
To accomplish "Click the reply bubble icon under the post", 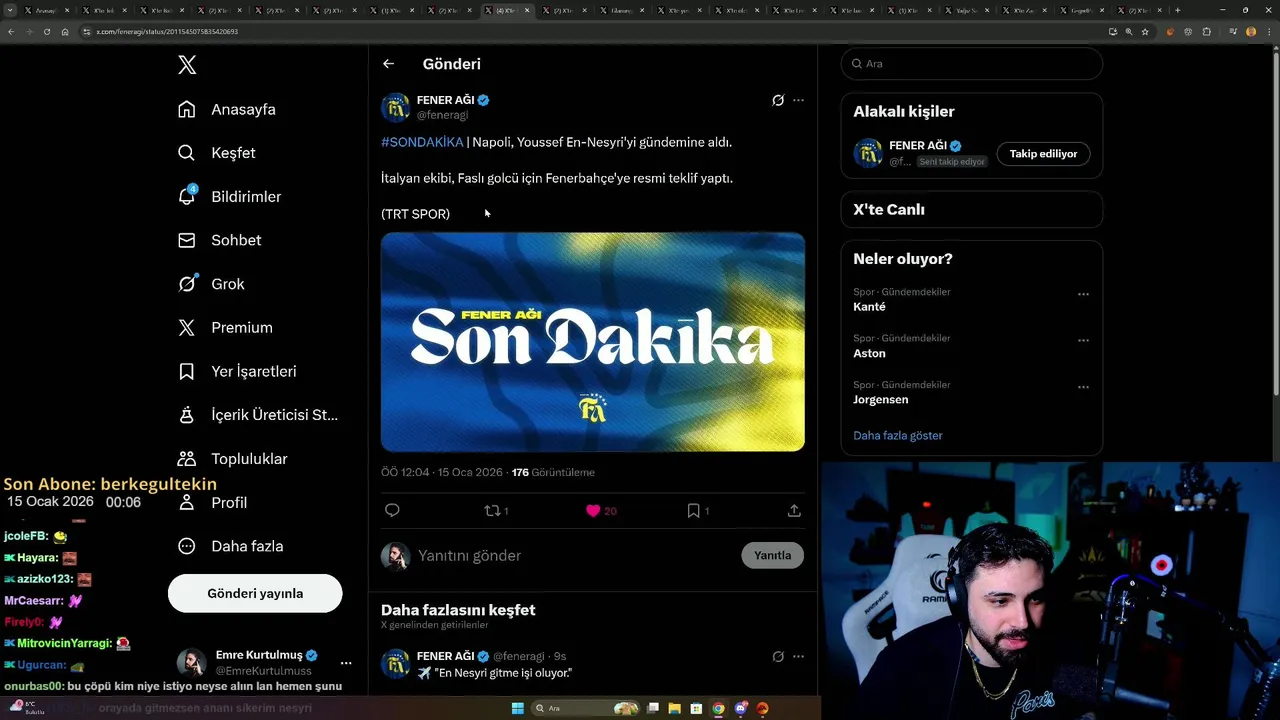I will [392, 510].
